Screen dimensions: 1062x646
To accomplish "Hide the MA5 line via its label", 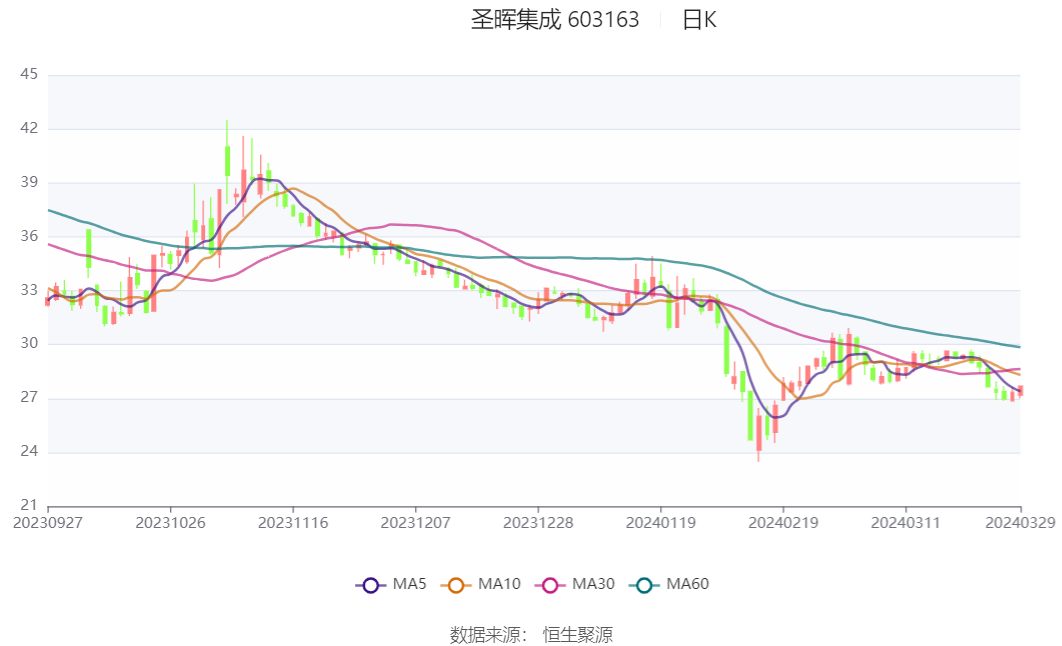I will click(x=409, y=584).
